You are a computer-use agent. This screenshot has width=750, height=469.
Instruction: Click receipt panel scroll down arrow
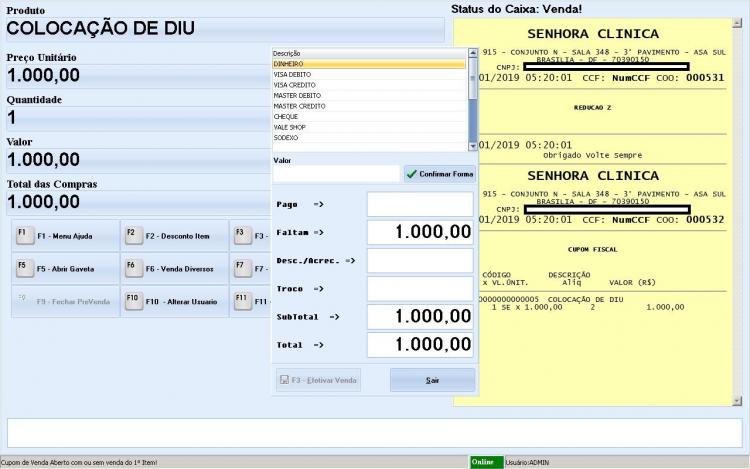737,401
